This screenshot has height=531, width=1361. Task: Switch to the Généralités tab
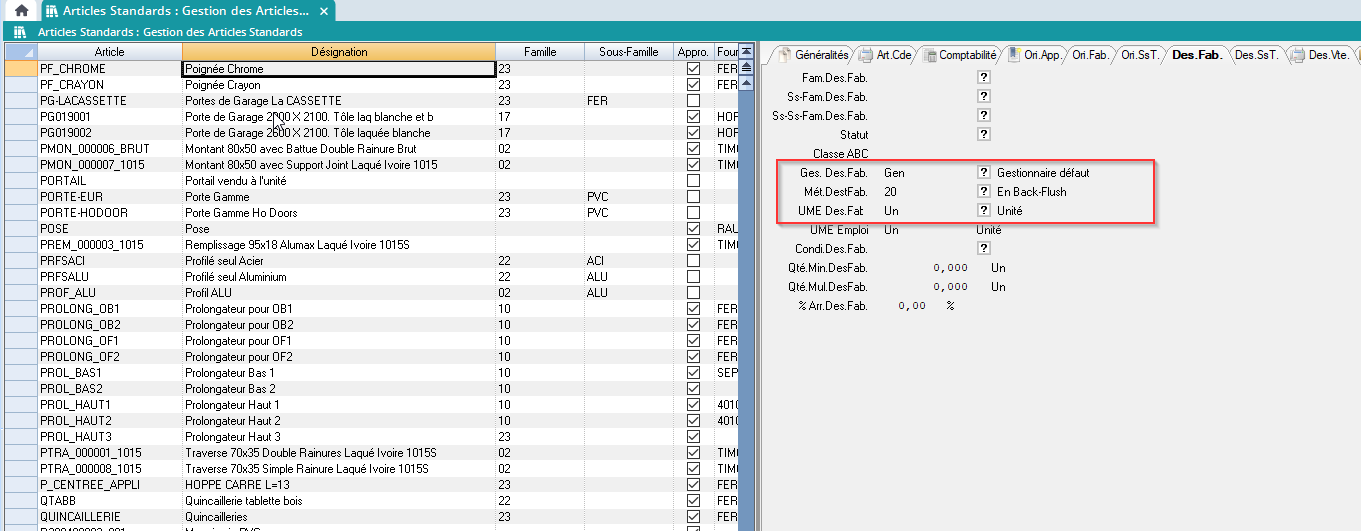click(813, 55)
